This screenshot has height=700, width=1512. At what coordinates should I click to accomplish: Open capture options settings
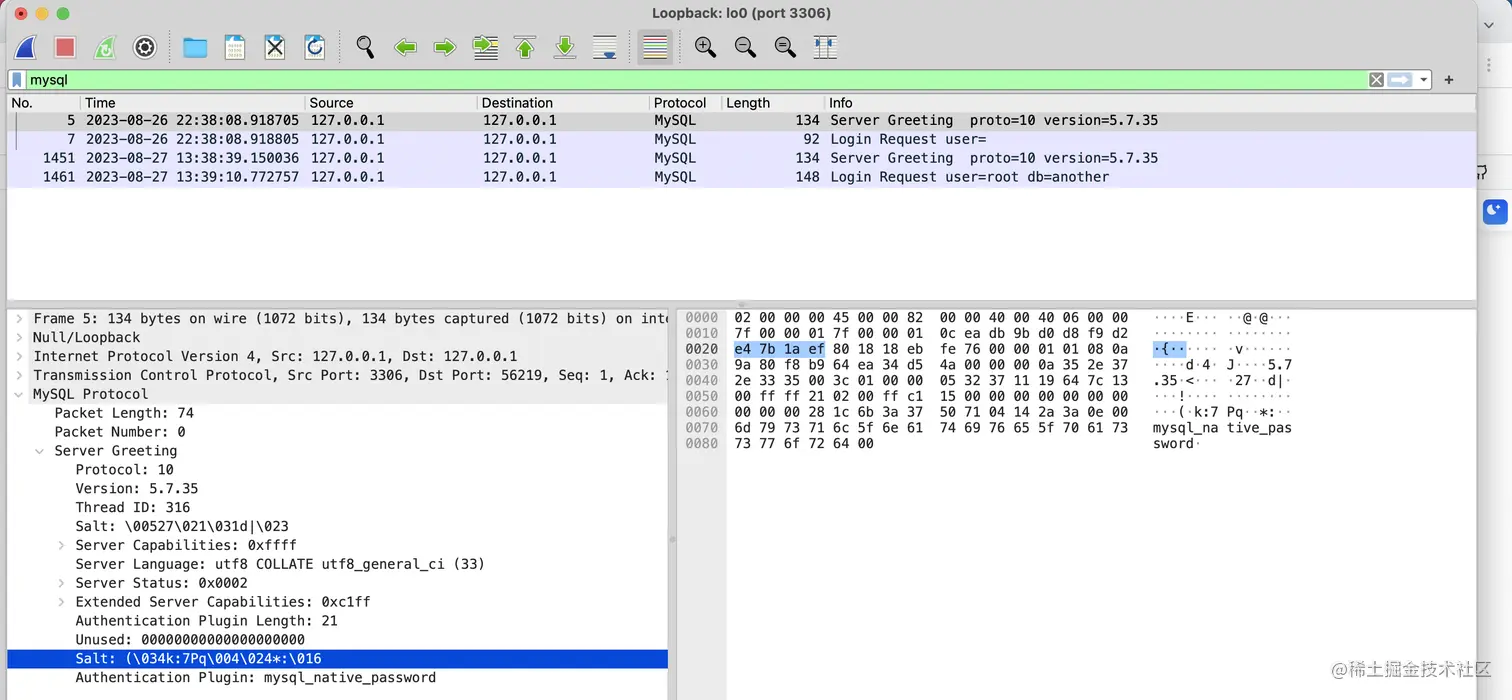point(144,47)
